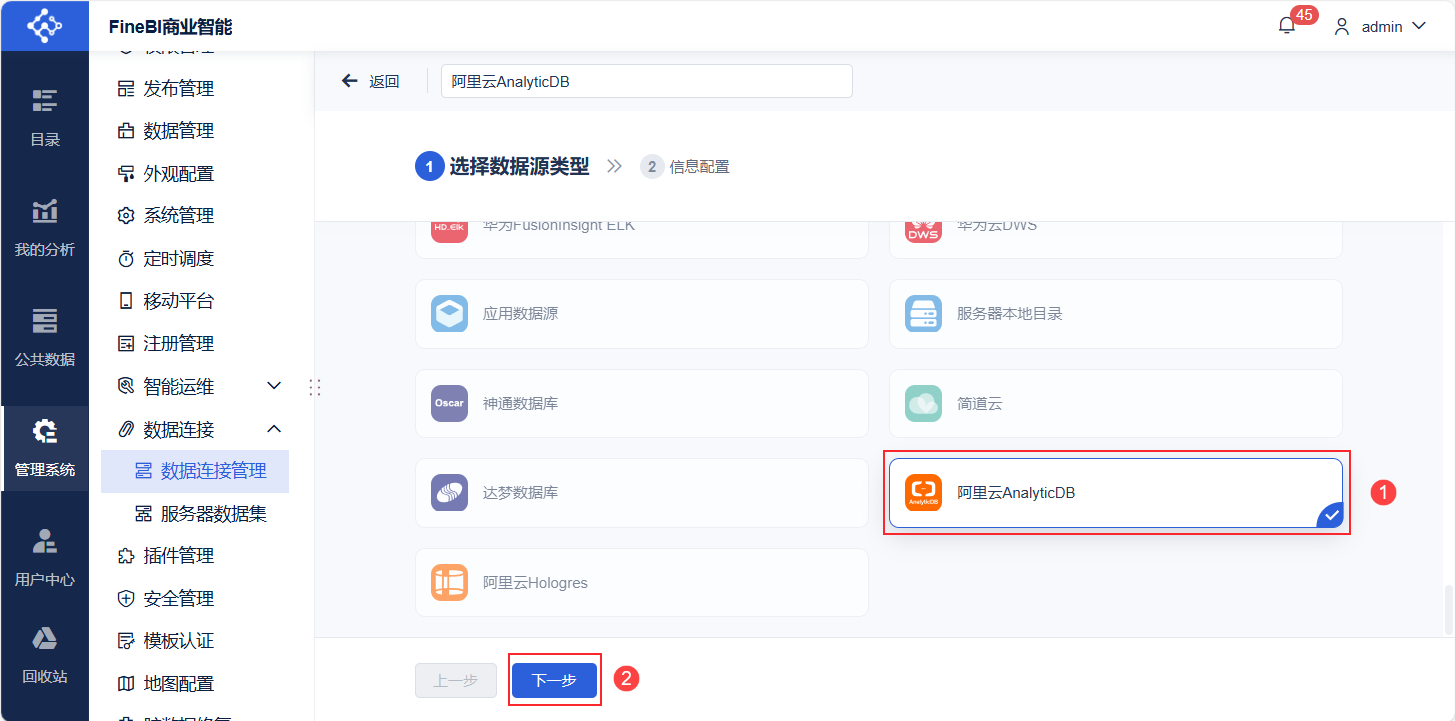The width and height of the screenshot is (1455, 721).
Task: Click the 数据连接 paperclip icon
Action: pyautogui.click(x=126, y=429)
